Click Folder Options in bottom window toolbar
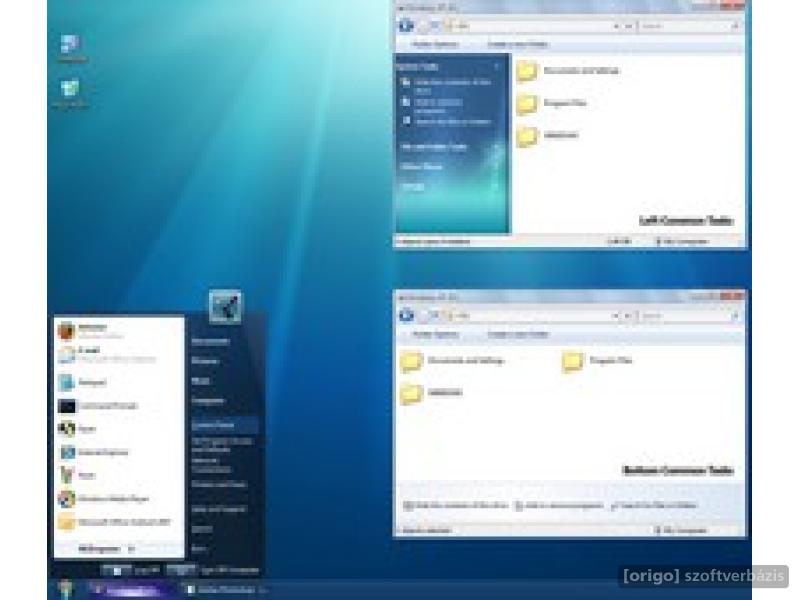800x600 pixels. [x=435, y=335]
